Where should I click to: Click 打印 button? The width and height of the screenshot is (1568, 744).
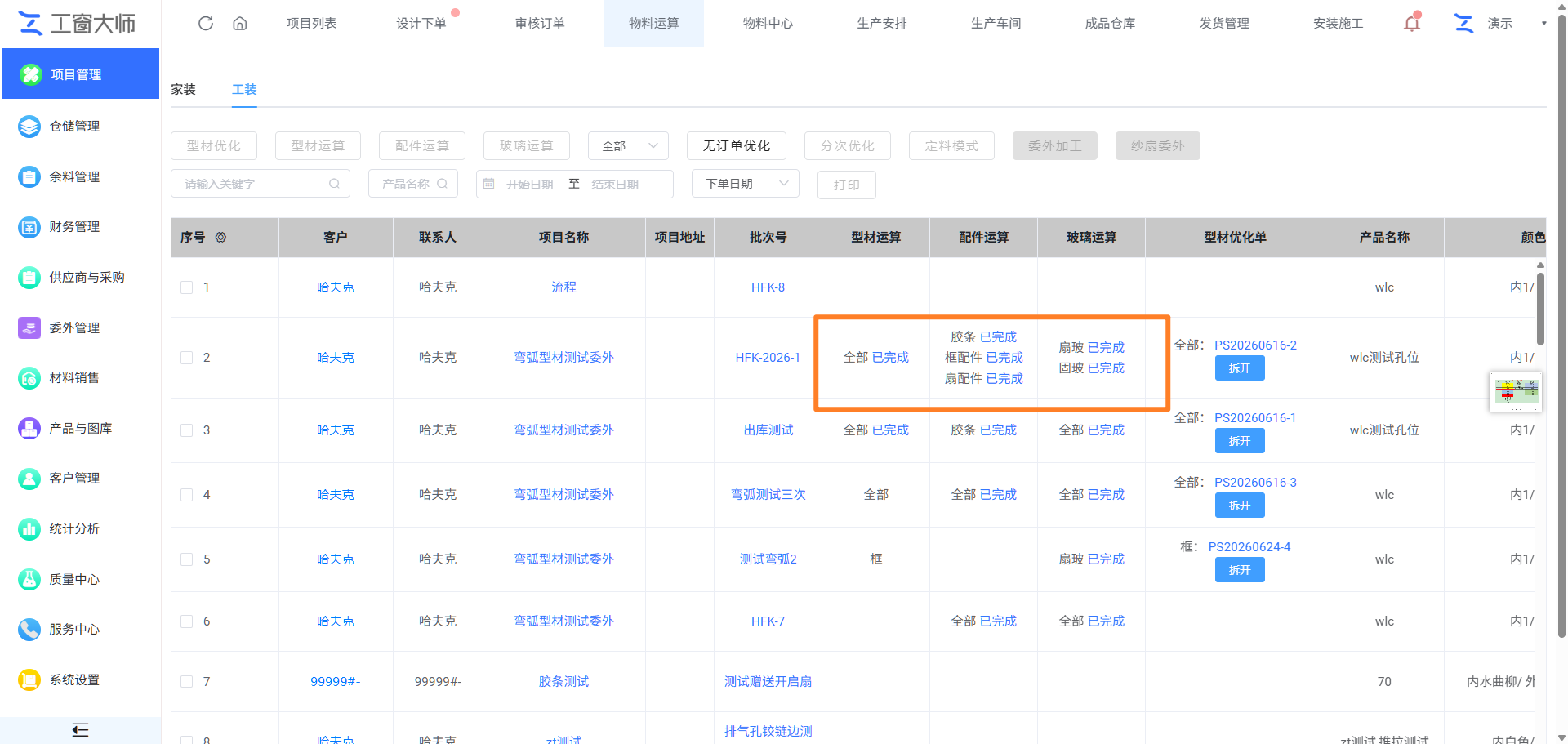coord(847,185)
